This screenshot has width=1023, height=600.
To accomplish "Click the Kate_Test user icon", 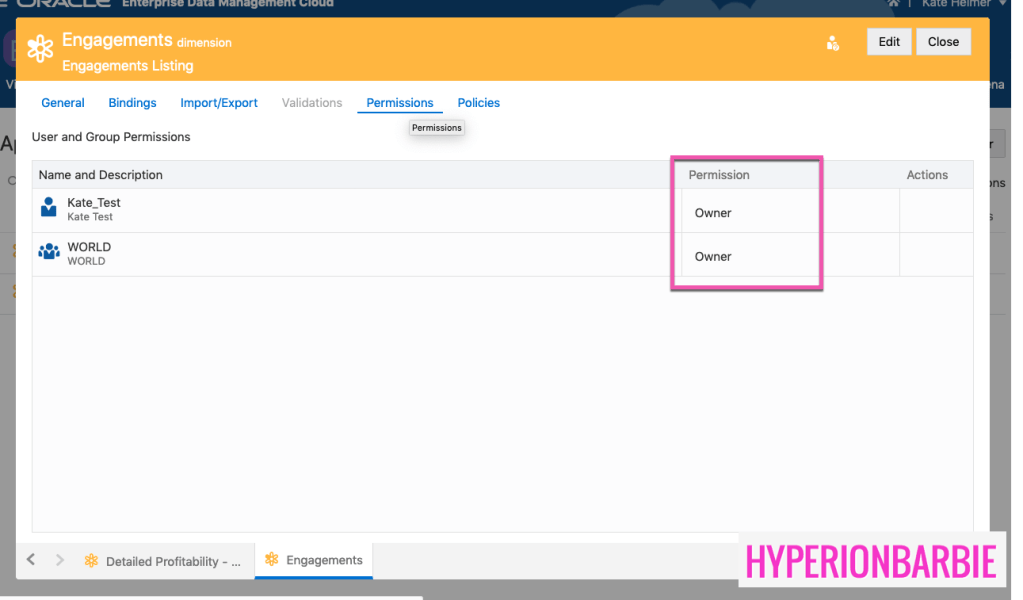I will 49,208.
